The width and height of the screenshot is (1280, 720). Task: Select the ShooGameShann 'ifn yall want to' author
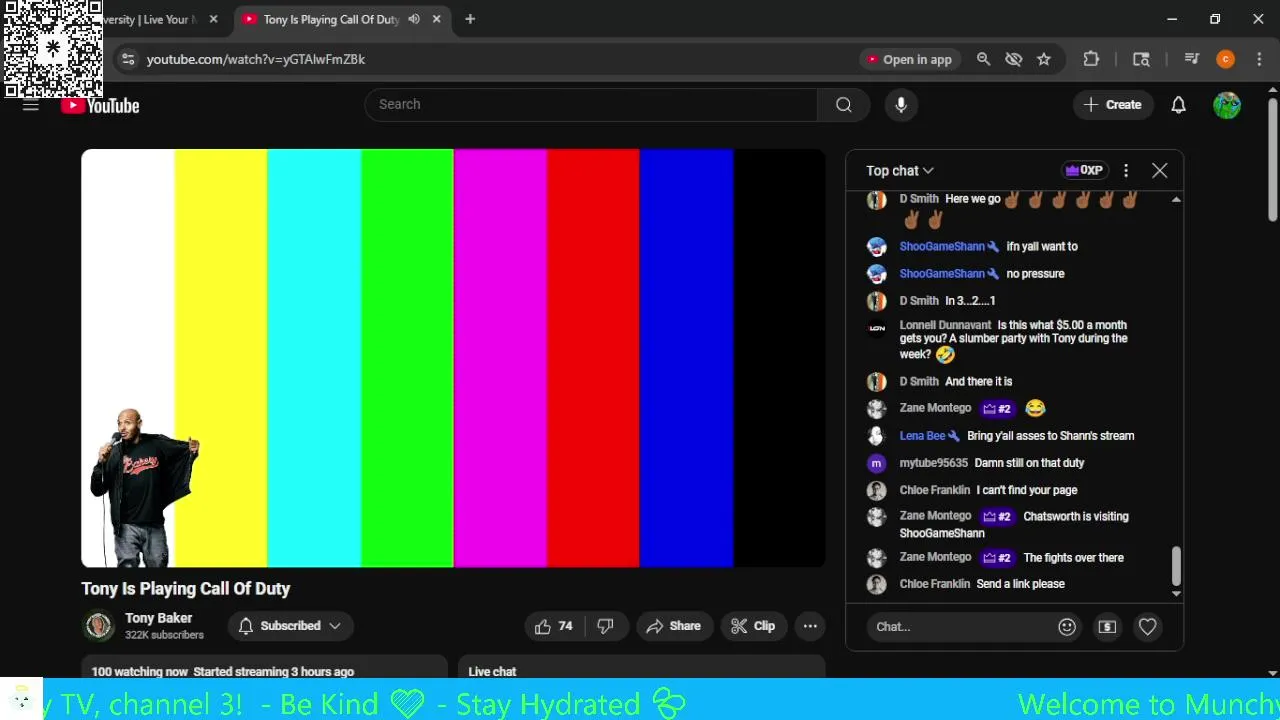942,246
